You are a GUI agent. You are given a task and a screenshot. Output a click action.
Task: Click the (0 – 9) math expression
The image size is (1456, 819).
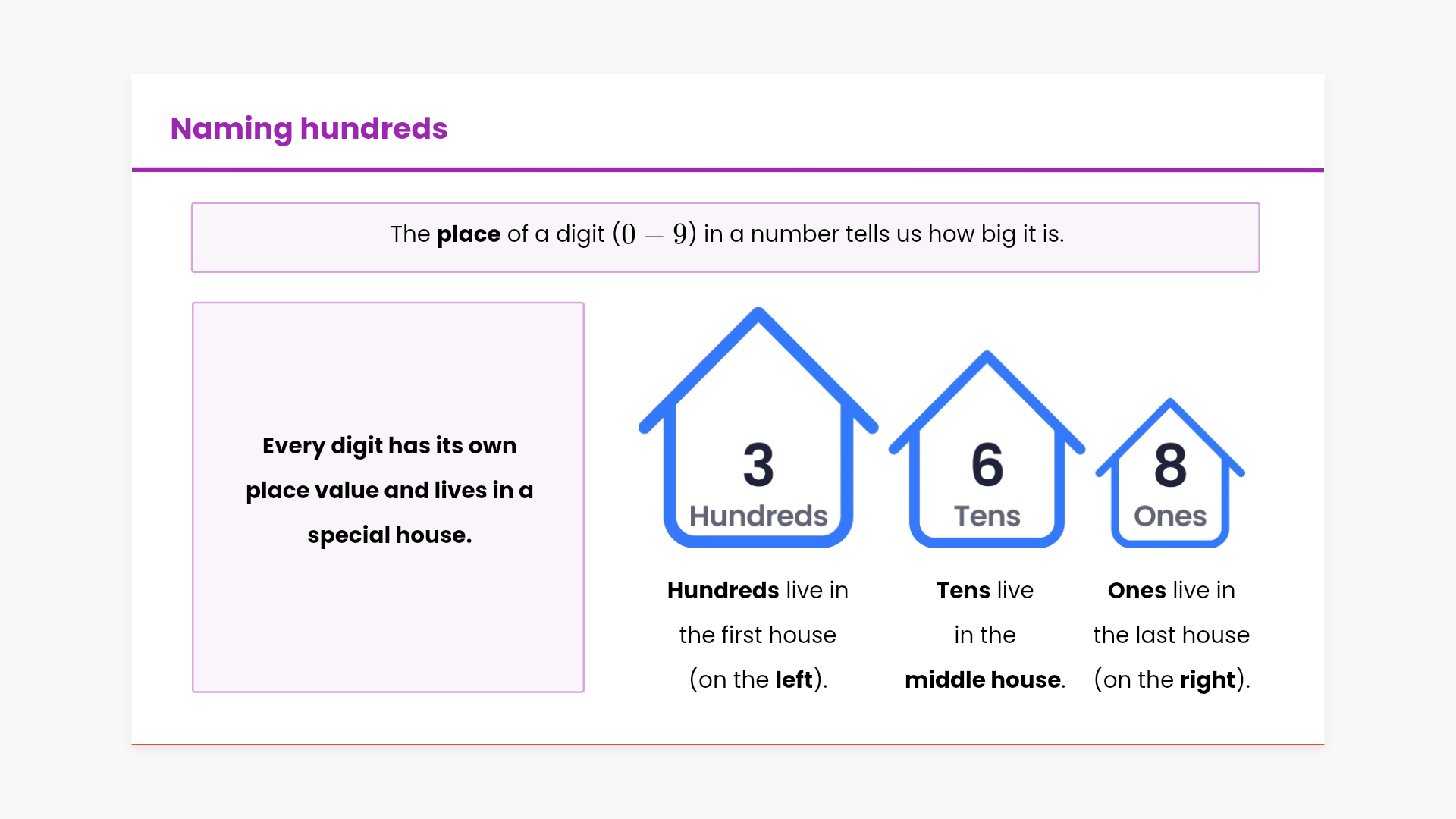pos(654,234)
